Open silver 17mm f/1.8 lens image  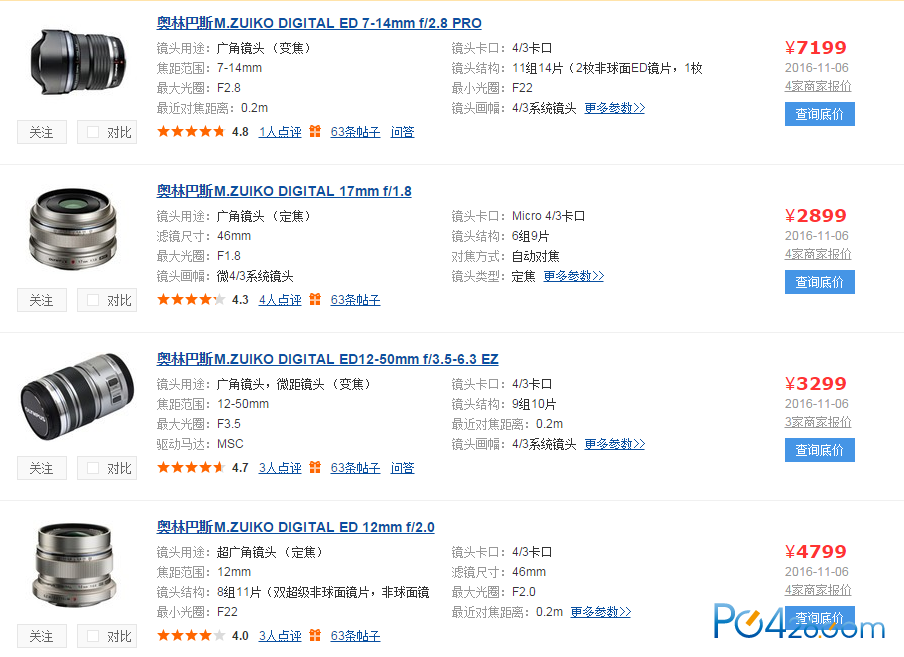[73, 229]
